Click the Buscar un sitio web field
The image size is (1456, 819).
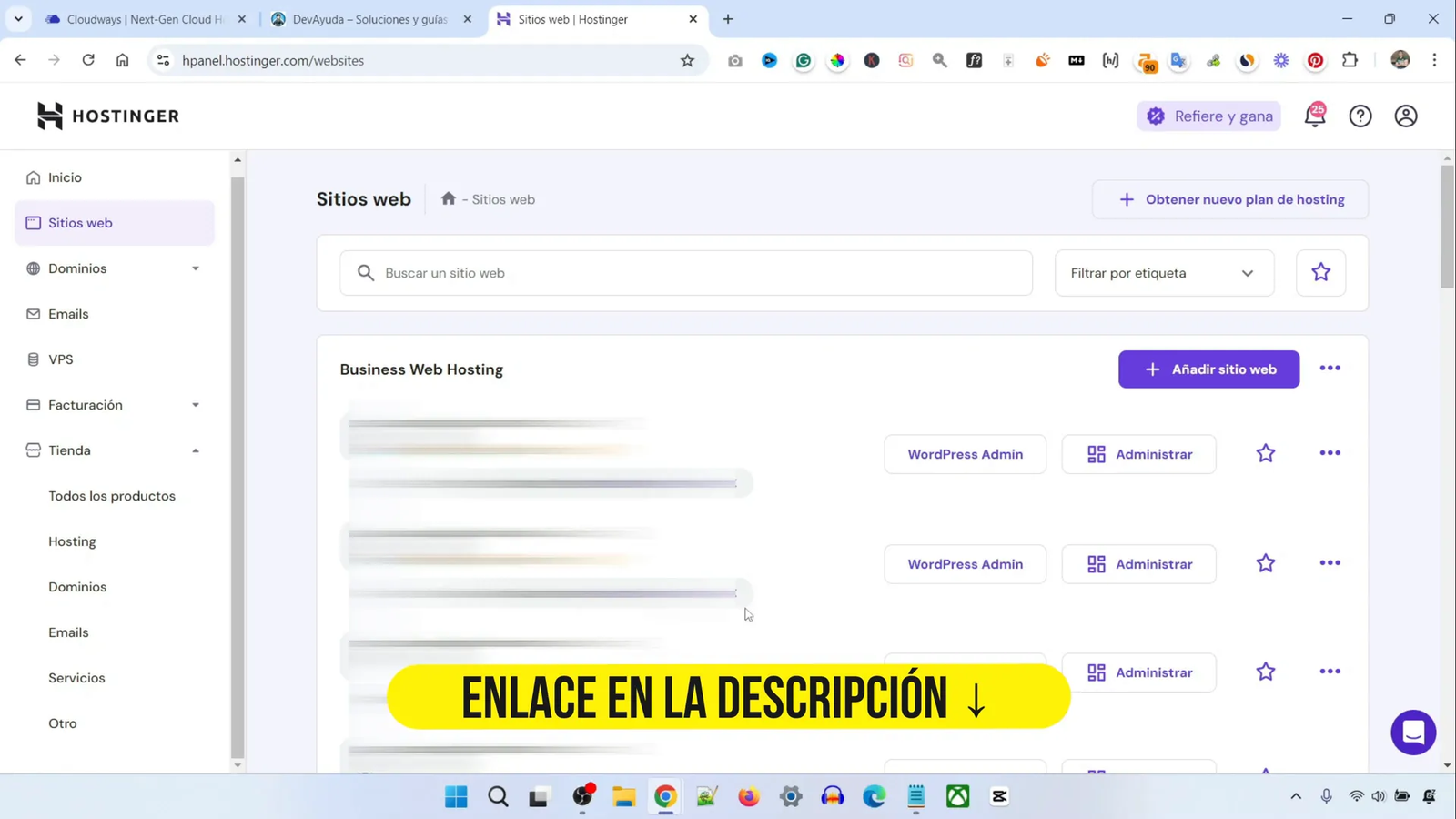click(685, 272)
